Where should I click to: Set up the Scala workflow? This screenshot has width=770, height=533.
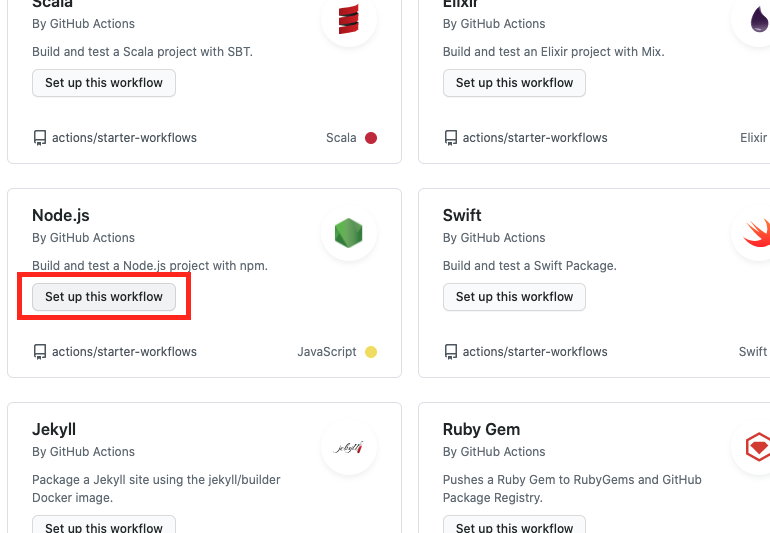[x=104, y=83]
